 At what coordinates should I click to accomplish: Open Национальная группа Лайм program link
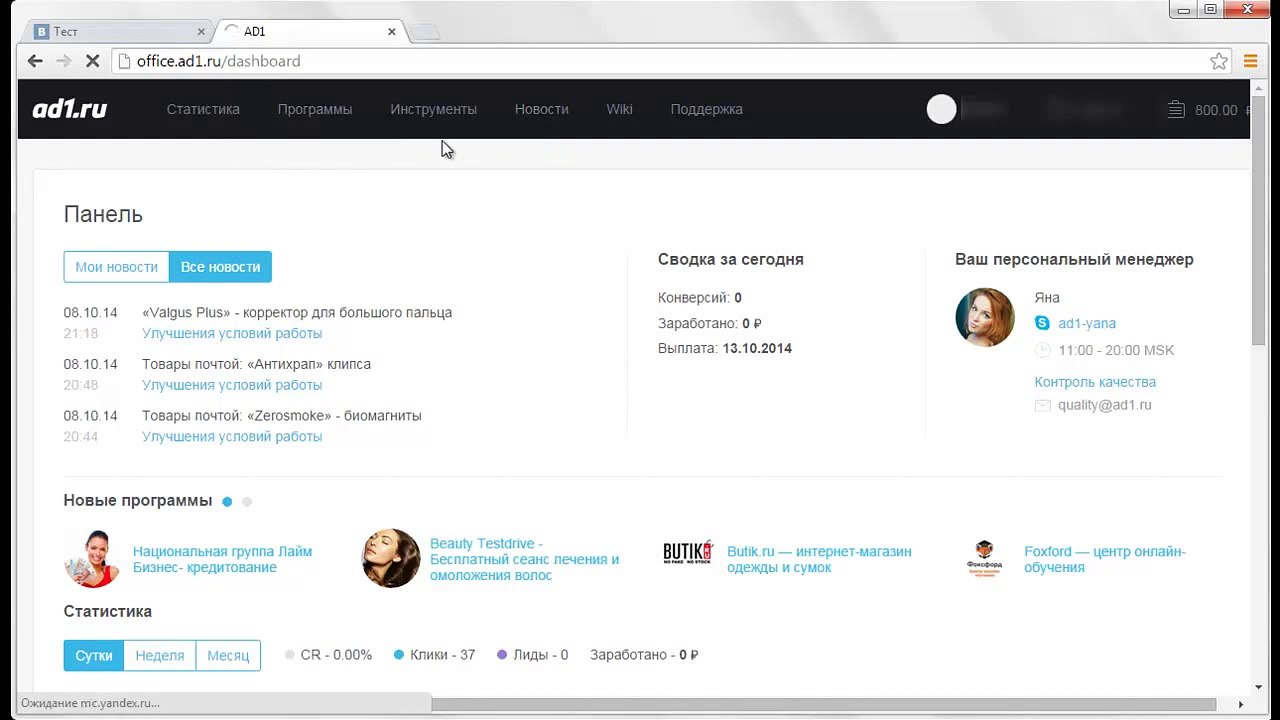tap(222, 559)
